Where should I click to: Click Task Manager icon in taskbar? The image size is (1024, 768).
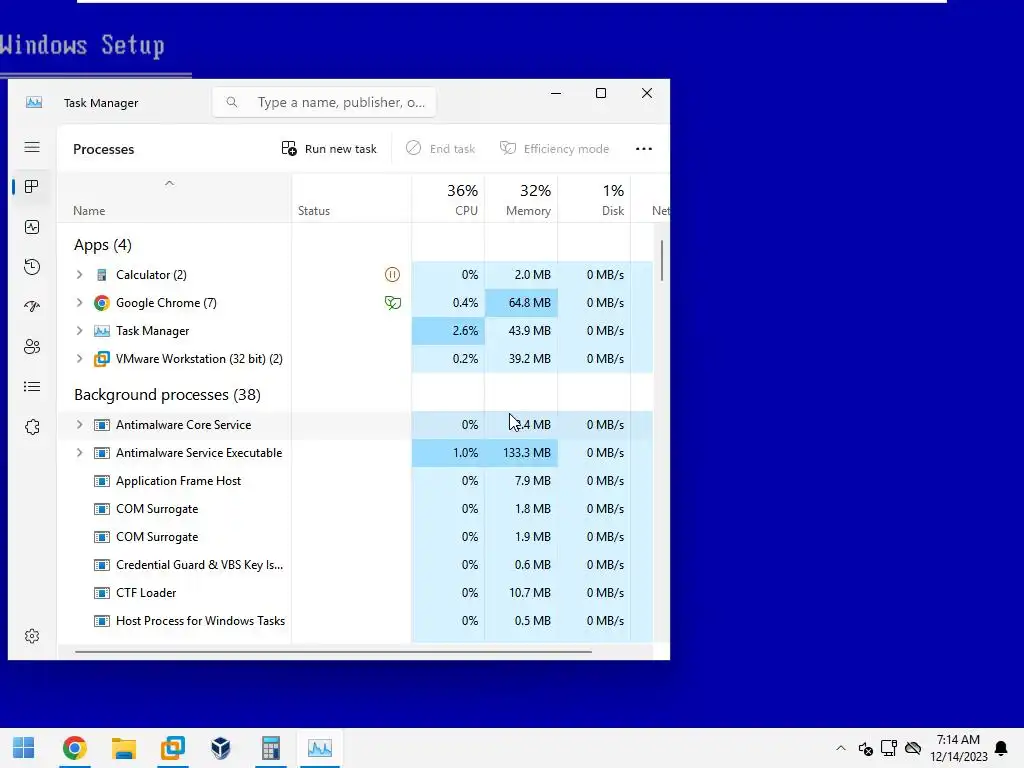[x=319, y=748]
